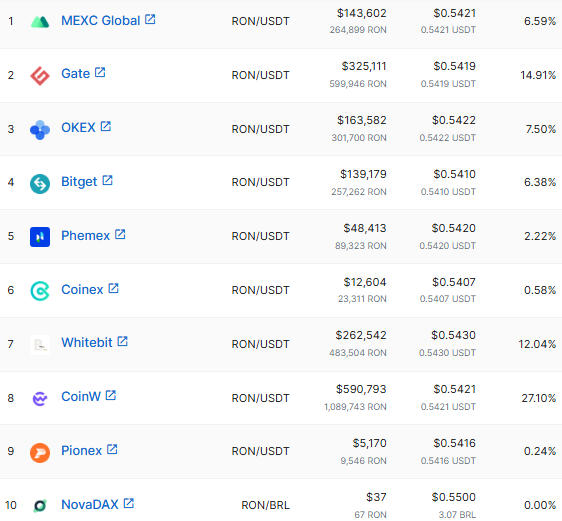Open the MEXC Global exchange link
This screenshot has width=562, height=521.
pos(101,21)
